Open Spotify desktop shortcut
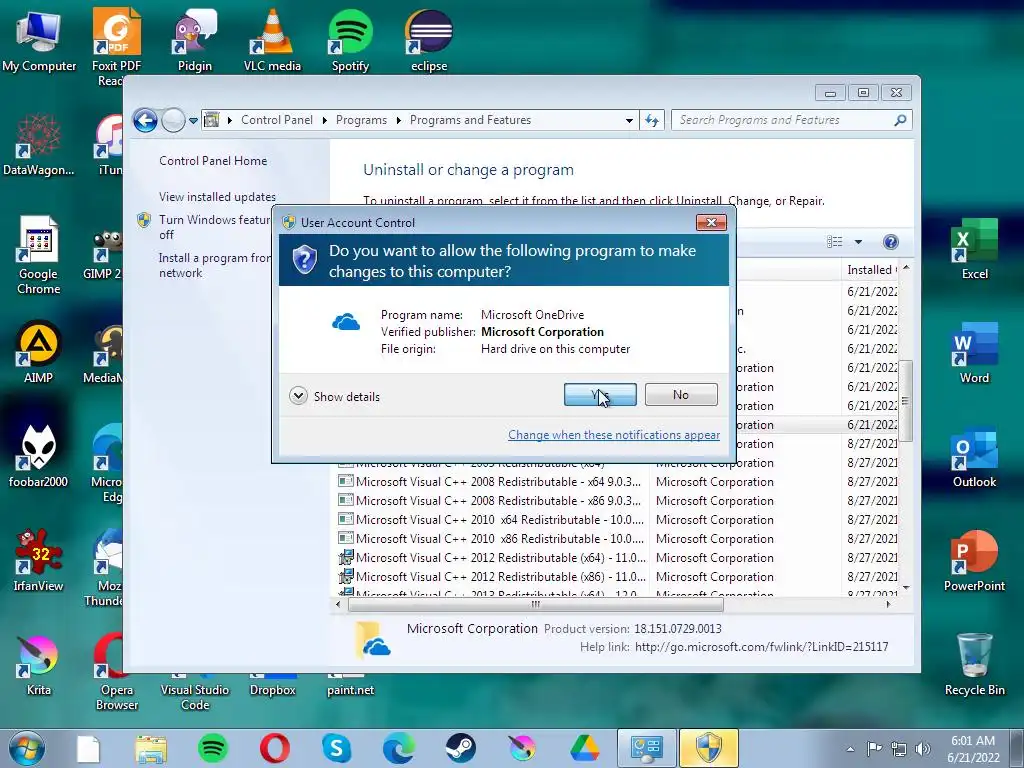The image size is (1024, 768). click(x=350, y=41)
